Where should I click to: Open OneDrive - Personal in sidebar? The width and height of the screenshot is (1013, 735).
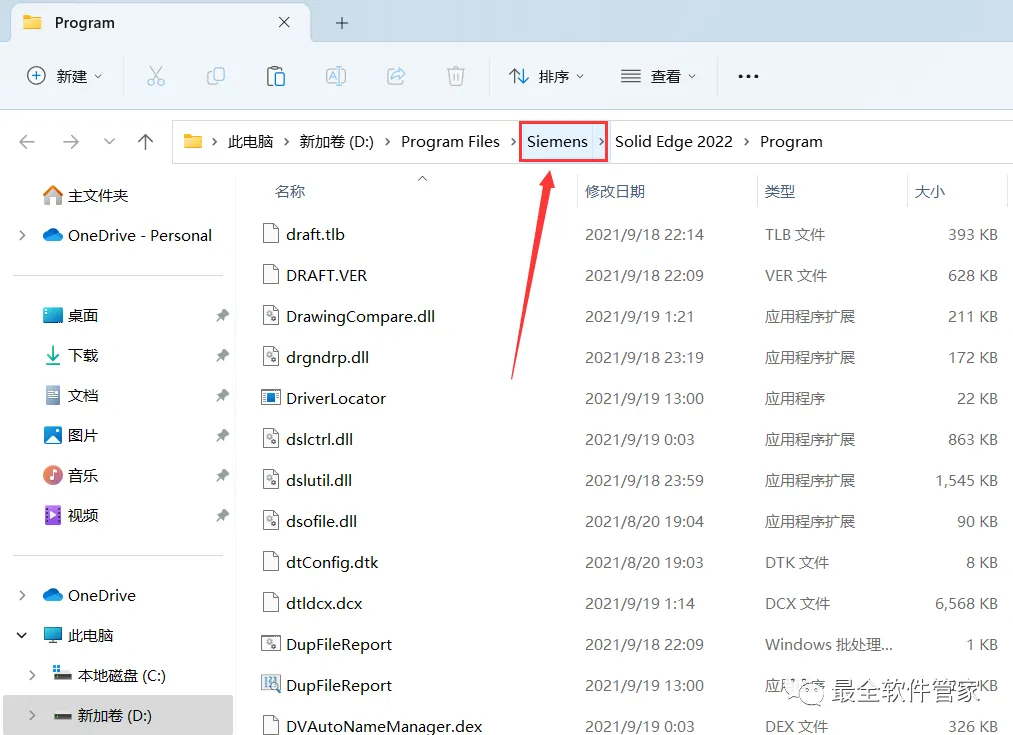point(127,235)
